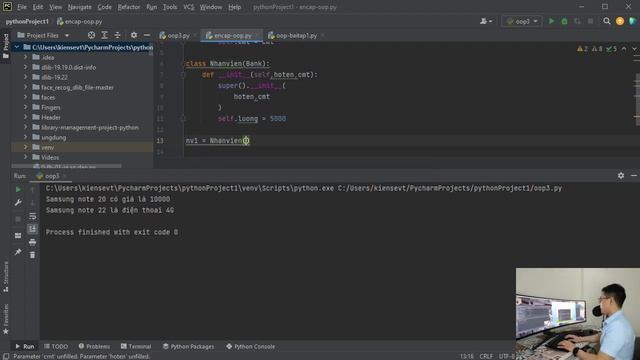
Task: Click Restore Layout icon in the Run panel
Action: pyautogui.click(x=18, y=236)
